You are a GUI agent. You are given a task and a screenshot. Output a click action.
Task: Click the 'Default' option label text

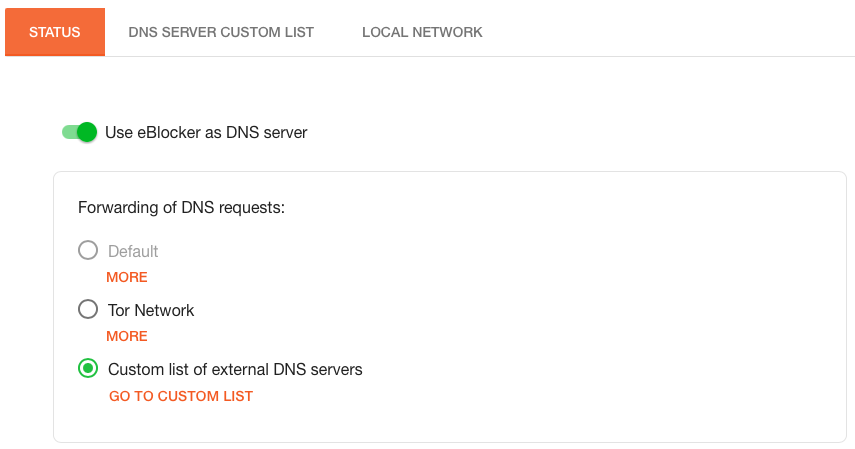click(133, 251)
